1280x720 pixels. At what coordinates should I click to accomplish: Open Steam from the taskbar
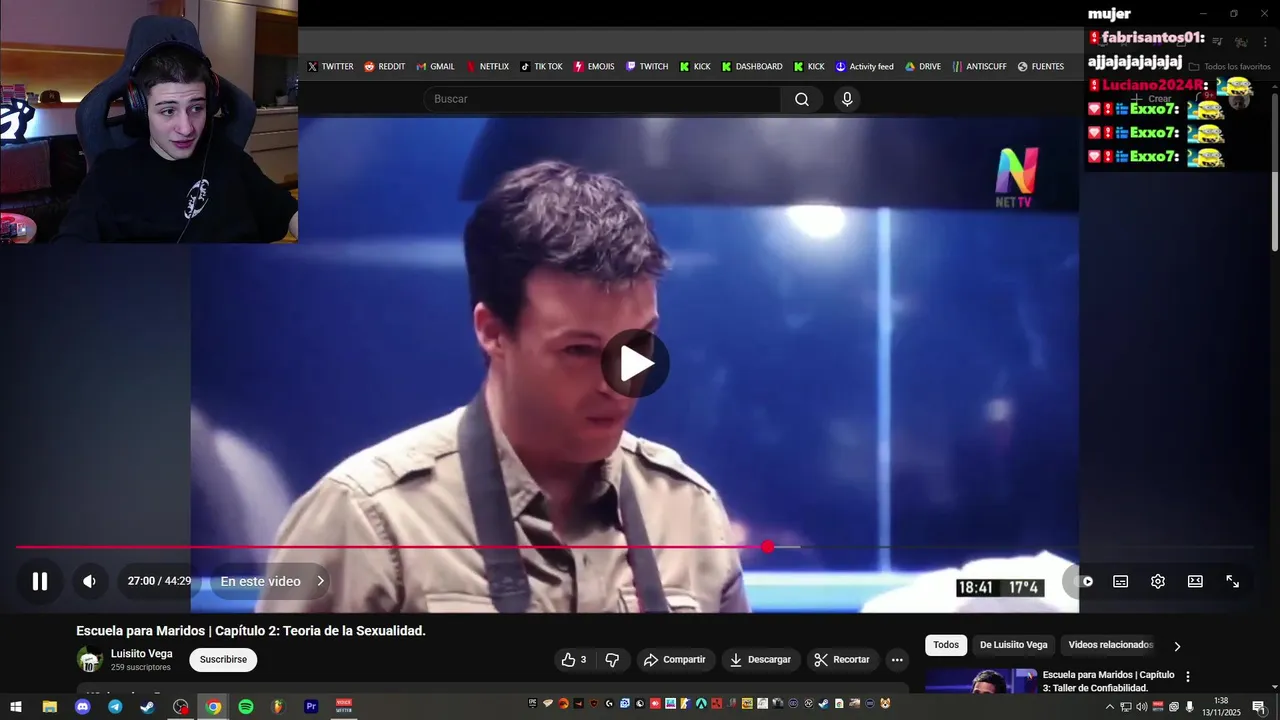pyautogui.click(x=147, y=707)
